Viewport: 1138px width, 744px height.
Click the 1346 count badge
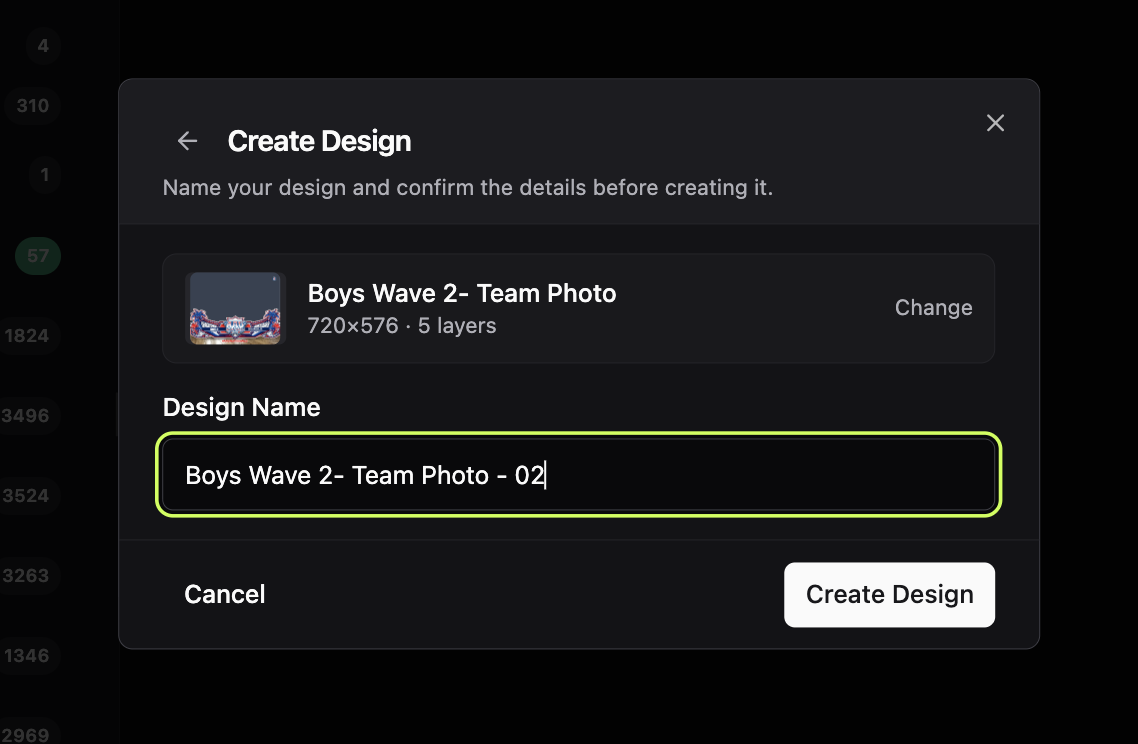click(x=28, y=655)
